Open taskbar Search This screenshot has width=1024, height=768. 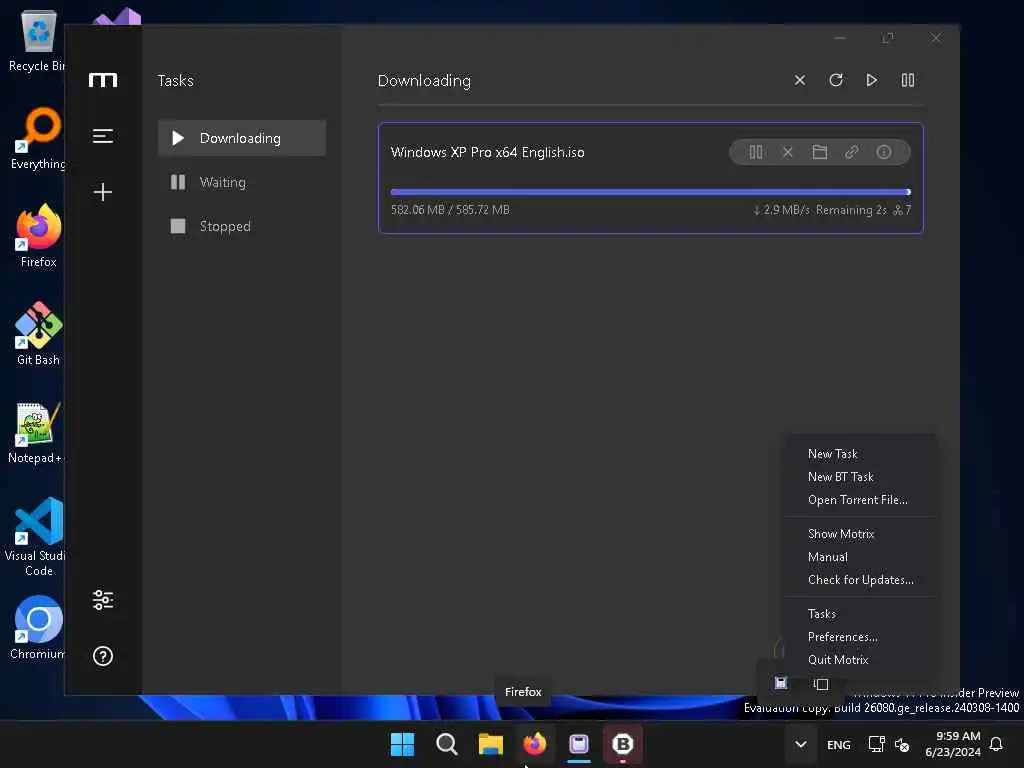tap(447, 744)
